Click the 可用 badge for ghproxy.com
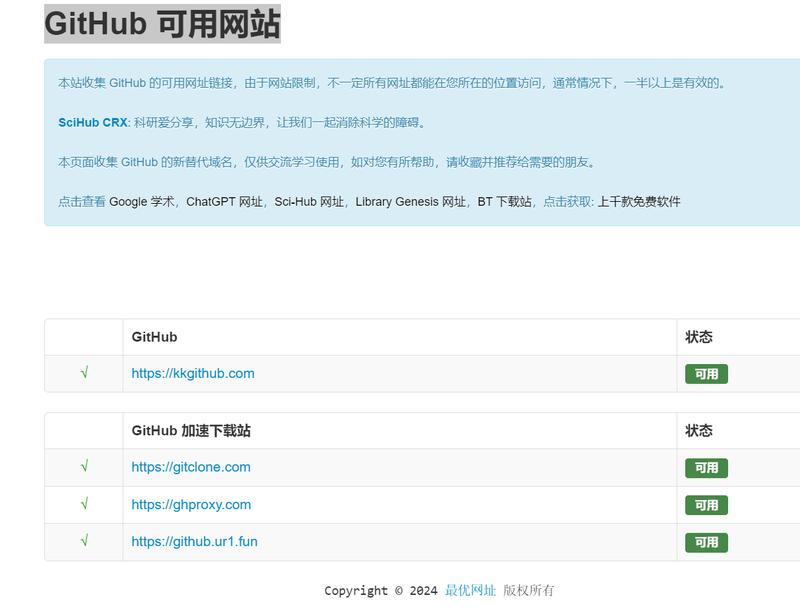The image size is (800, 616). [x=706, y=505]
